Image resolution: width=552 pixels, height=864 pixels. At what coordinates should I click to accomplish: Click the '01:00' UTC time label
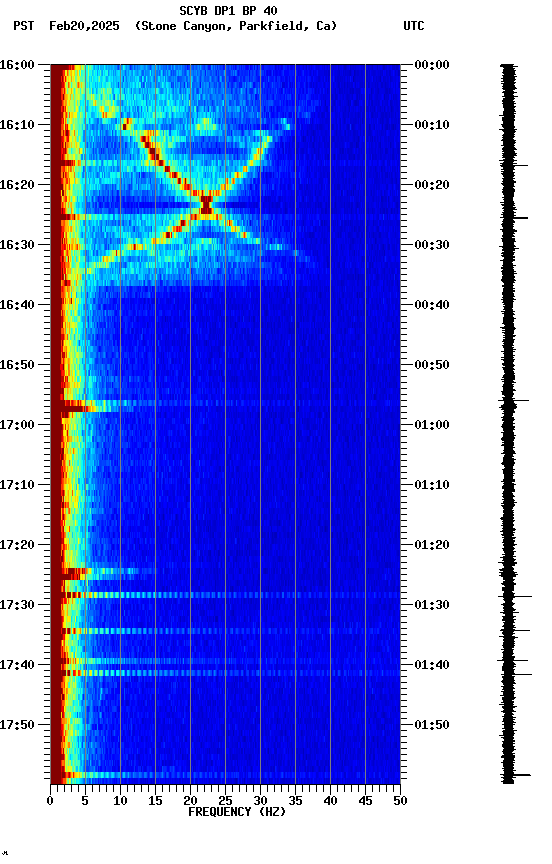[x=432, y=425]
